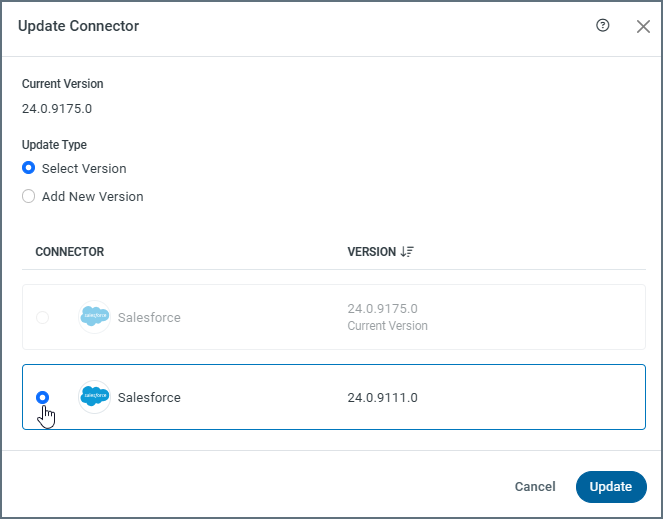Click greyed Salesforce logo in Current Version row

click(94, 317)
